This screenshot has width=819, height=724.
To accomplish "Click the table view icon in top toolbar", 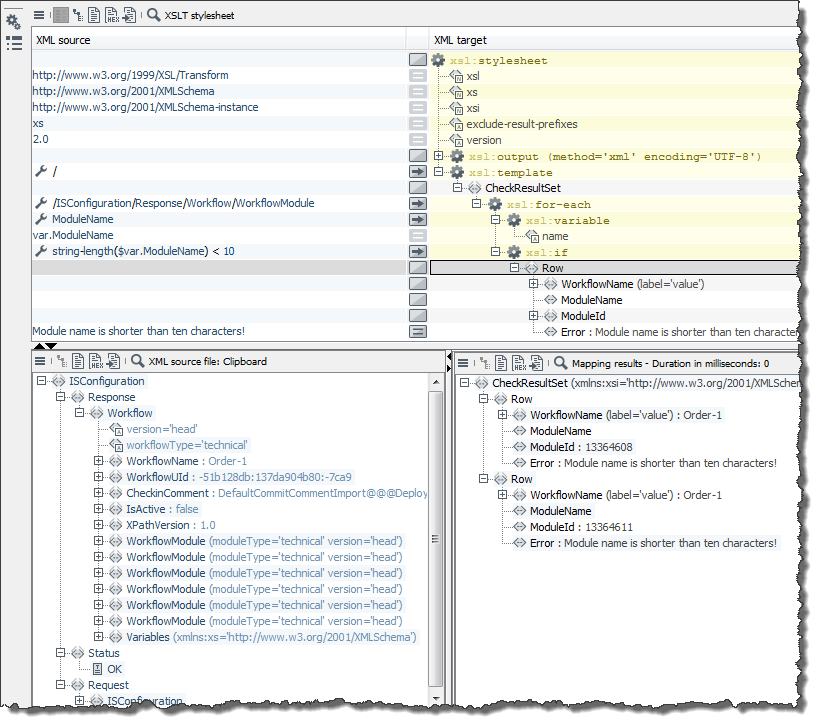I will [x=59, y=16].
